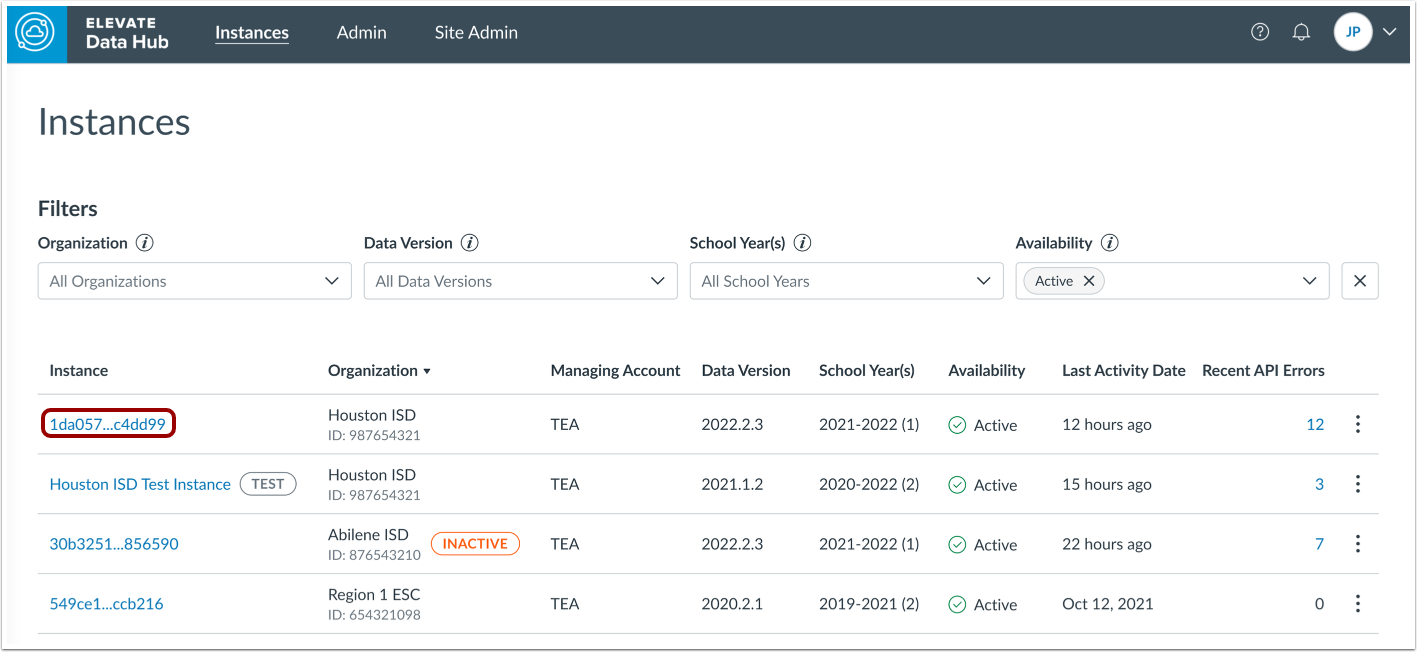This screenshot has height=652, width=1417.
Task: Show info tooltip for Organization filter
Action: tap(145, 243)
